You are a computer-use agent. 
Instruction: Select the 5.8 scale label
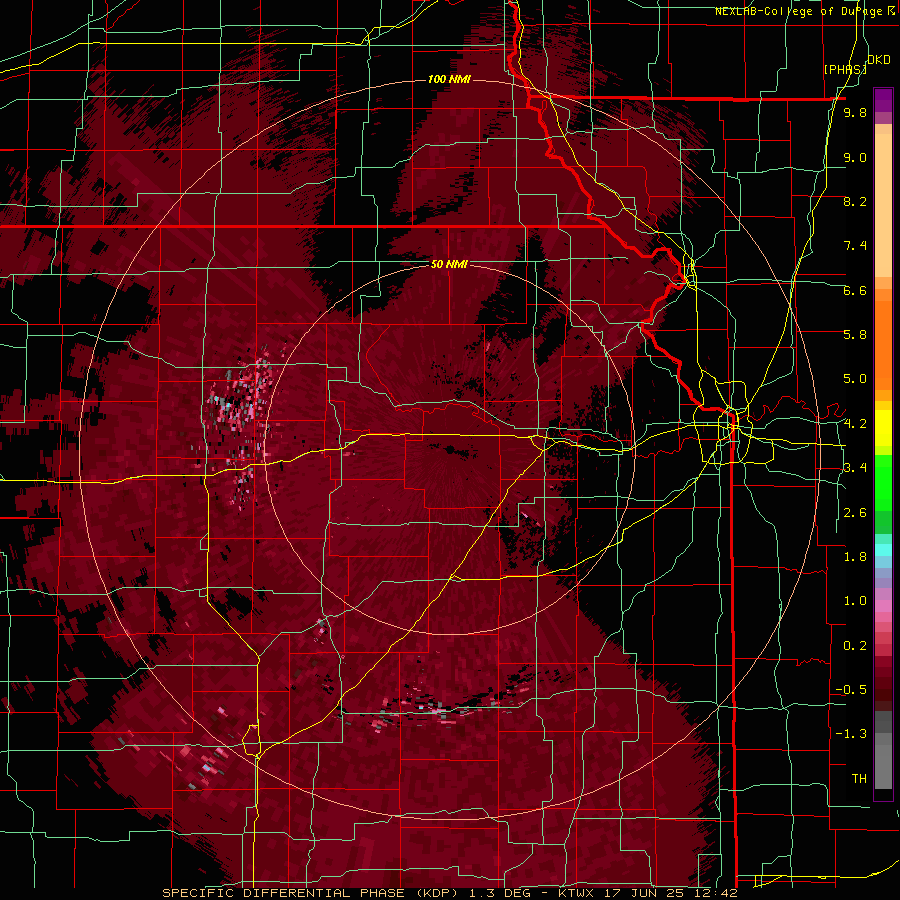855,335
